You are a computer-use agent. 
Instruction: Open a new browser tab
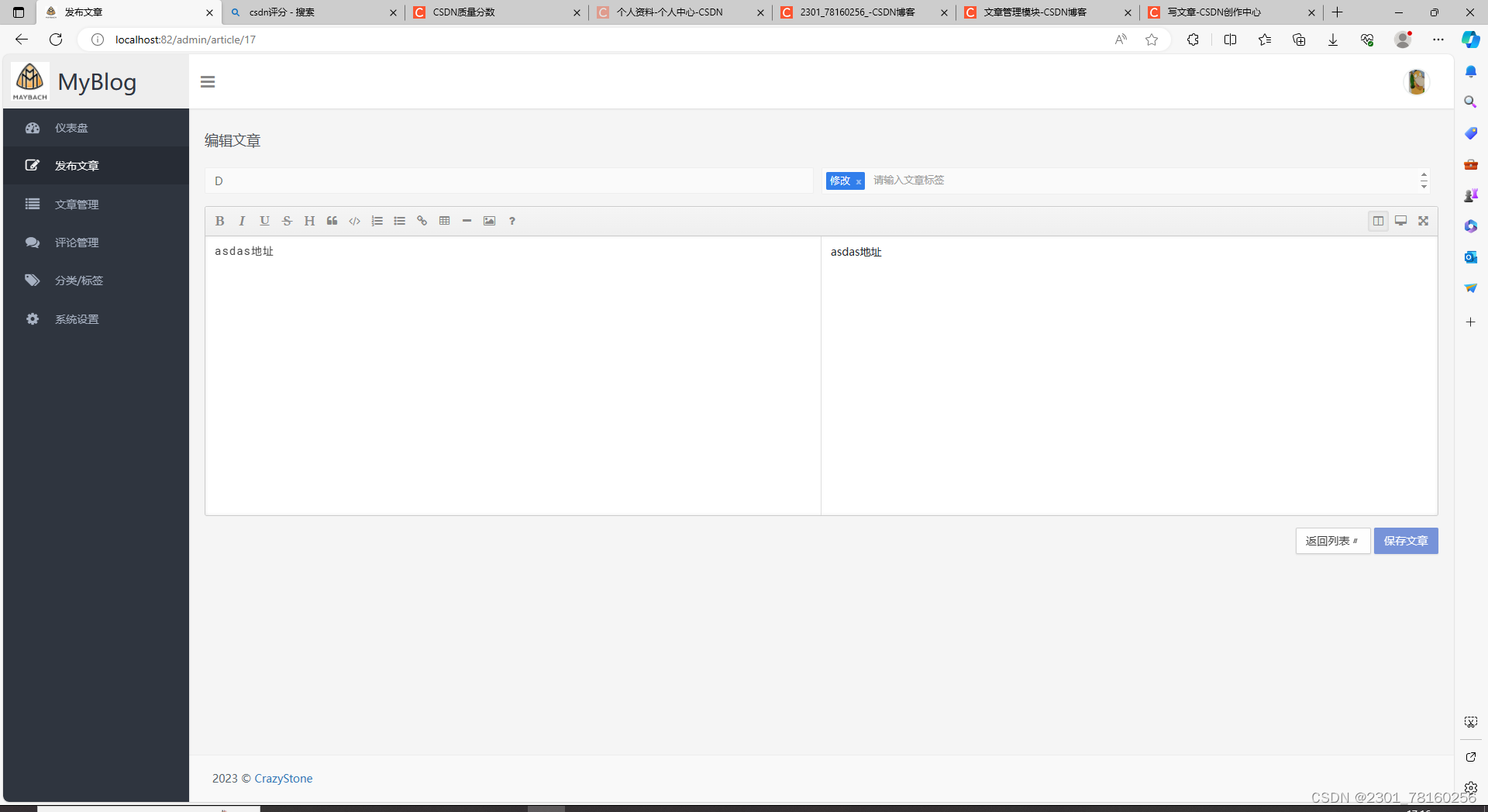tap(1337, 12)
